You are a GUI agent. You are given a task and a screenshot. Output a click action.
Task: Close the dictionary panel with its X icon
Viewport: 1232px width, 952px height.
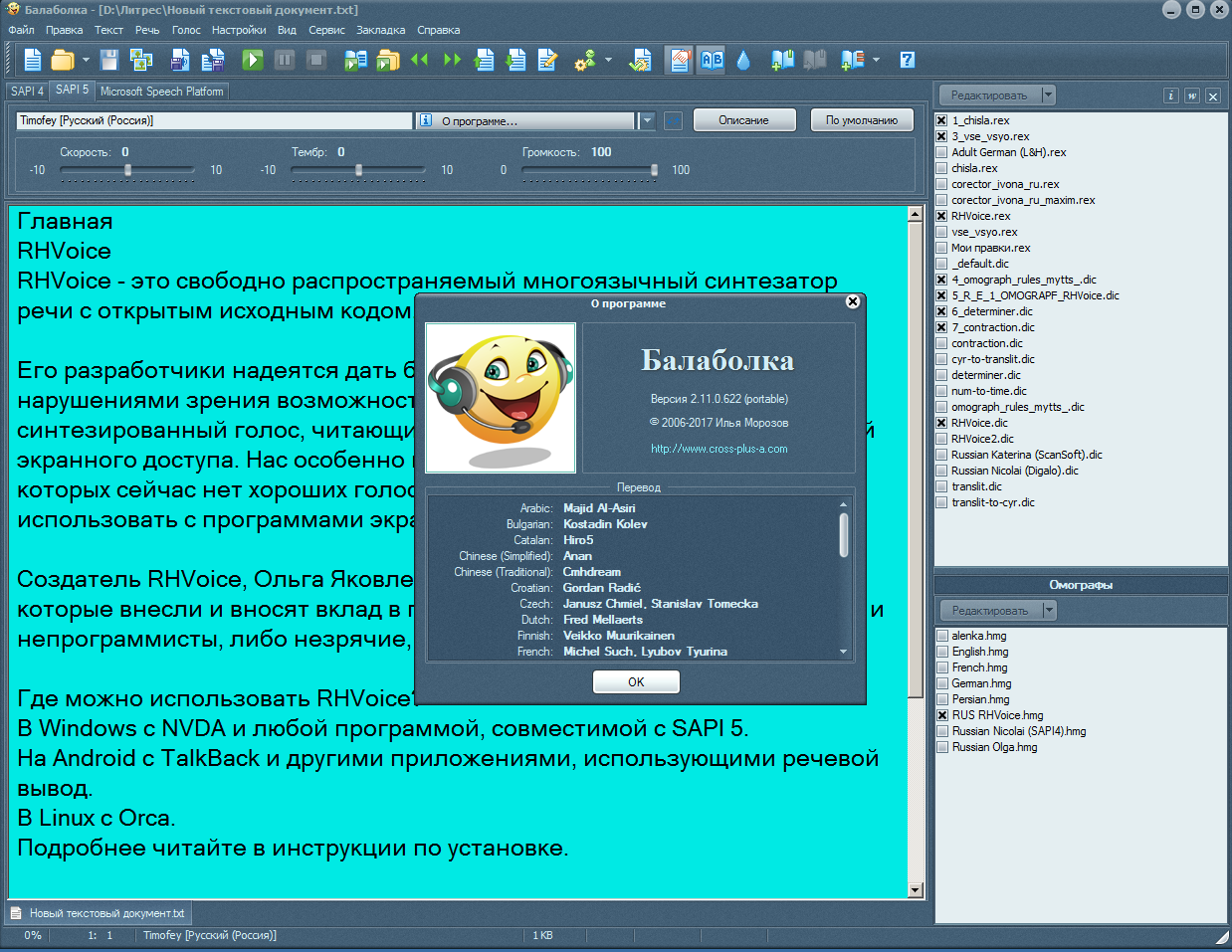pyautogui.click(x=1213, y=95)
